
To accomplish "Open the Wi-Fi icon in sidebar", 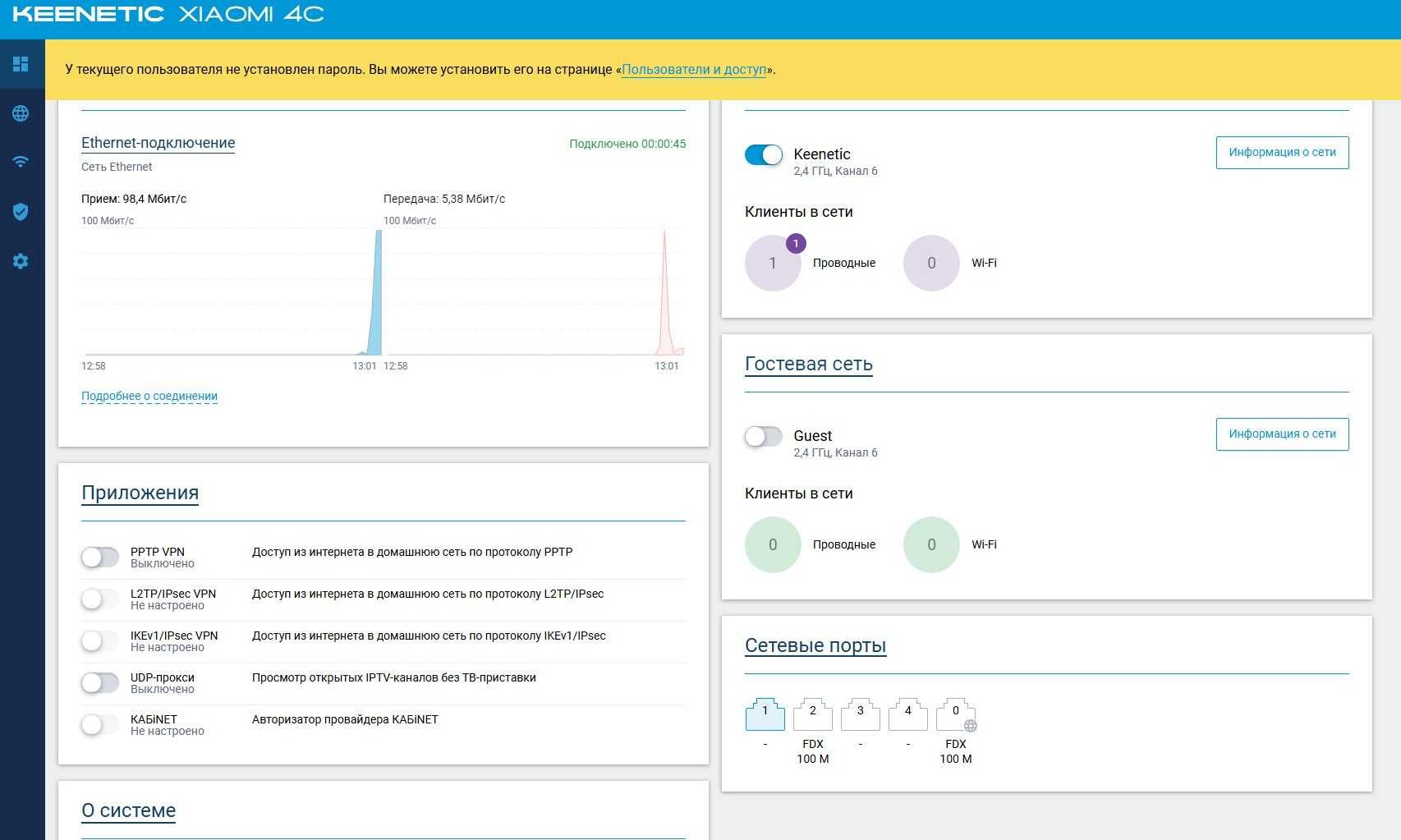I will click(x=21, y=162).
